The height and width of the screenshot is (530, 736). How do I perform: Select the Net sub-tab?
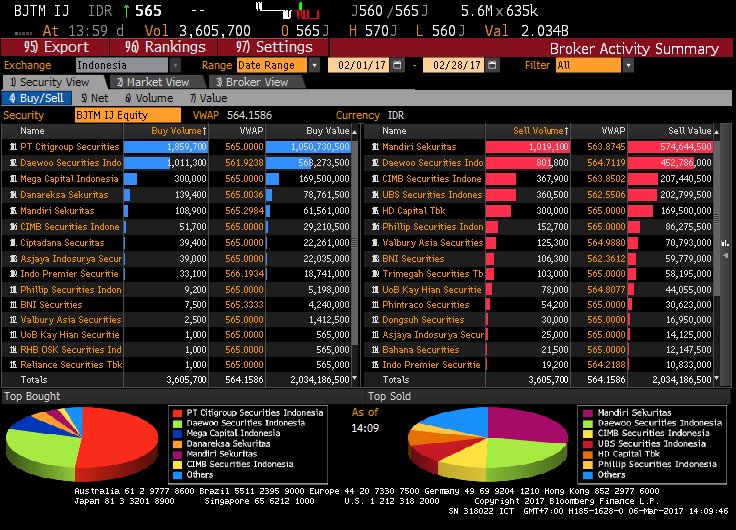coord(95,98)
